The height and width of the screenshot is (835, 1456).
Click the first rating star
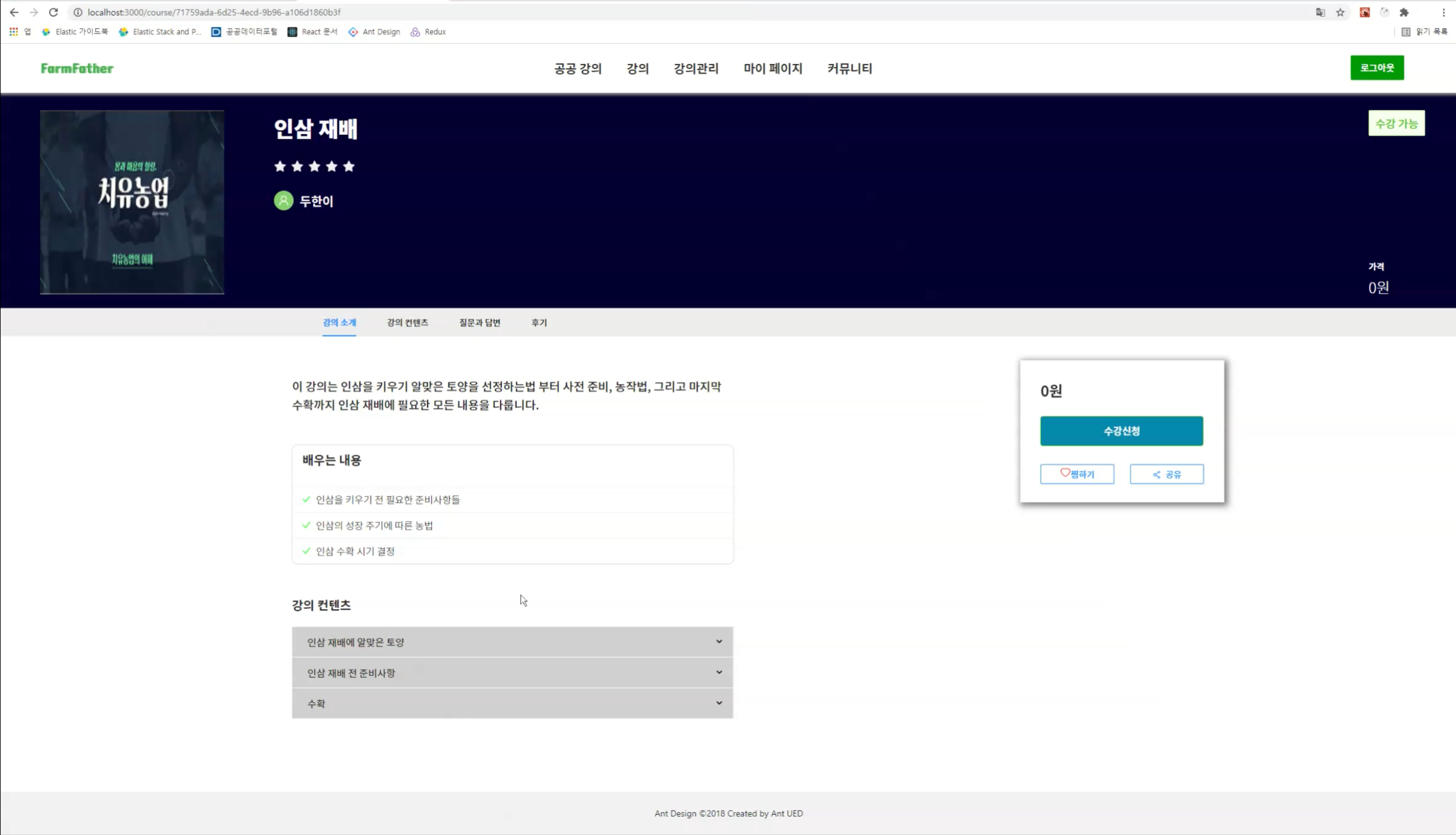[x=280, y=167]
